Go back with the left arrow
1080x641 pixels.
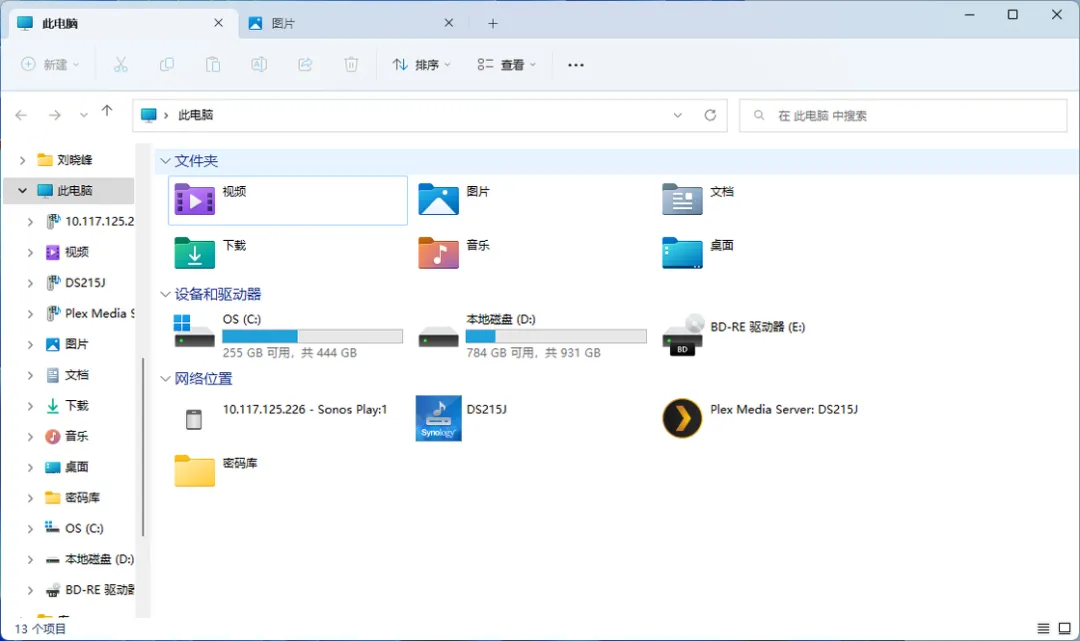pos(21,115)
